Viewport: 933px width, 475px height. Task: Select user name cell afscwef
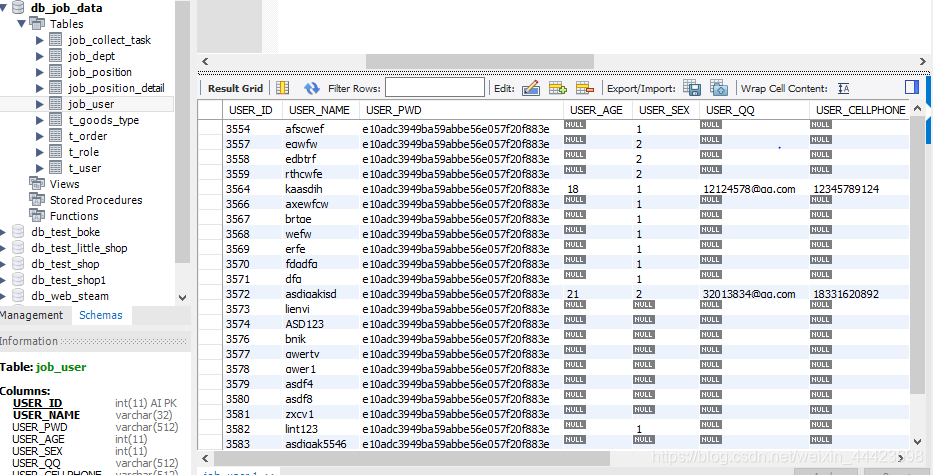(x=321, y=129)
